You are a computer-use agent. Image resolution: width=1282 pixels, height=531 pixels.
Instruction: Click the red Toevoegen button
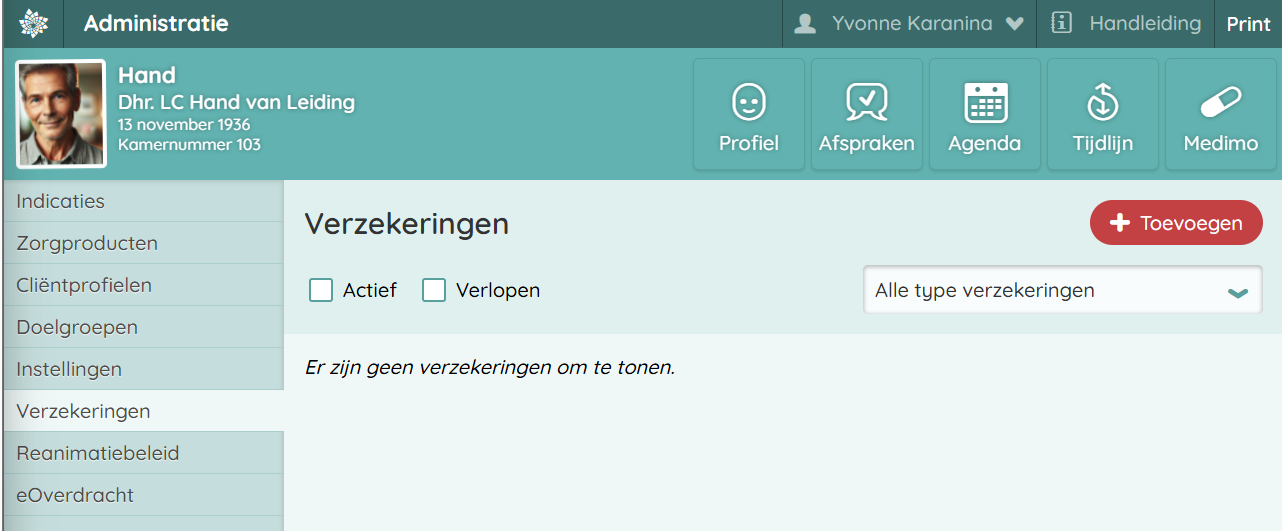point(1176,223)
